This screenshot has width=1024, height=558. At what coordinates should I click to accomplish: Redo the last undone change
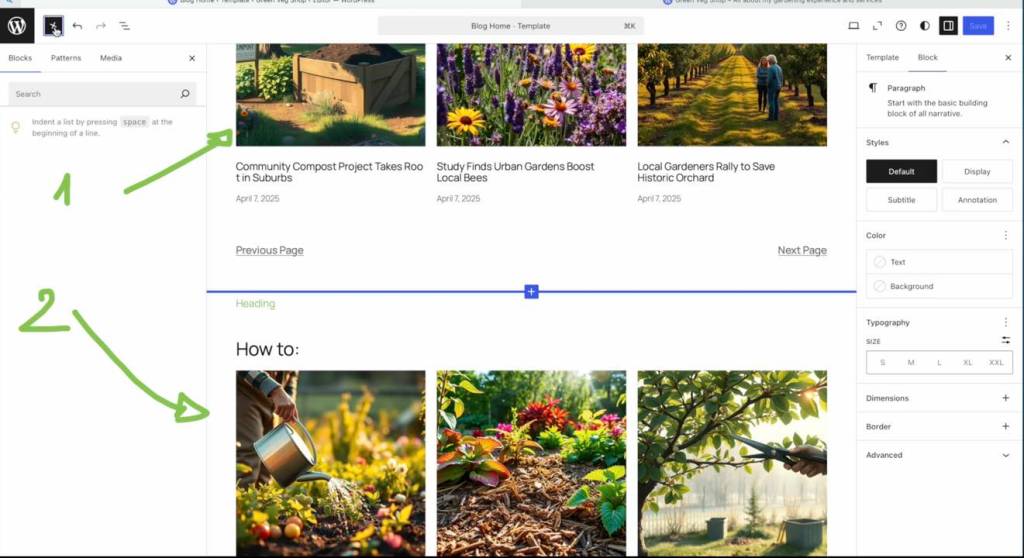(x=101, y=25)
